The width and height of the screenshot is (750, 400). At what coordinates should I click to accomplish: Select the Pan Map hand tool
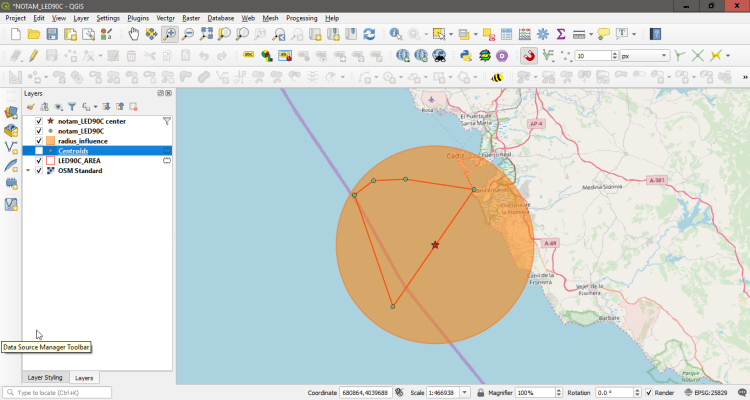[133, 34]
